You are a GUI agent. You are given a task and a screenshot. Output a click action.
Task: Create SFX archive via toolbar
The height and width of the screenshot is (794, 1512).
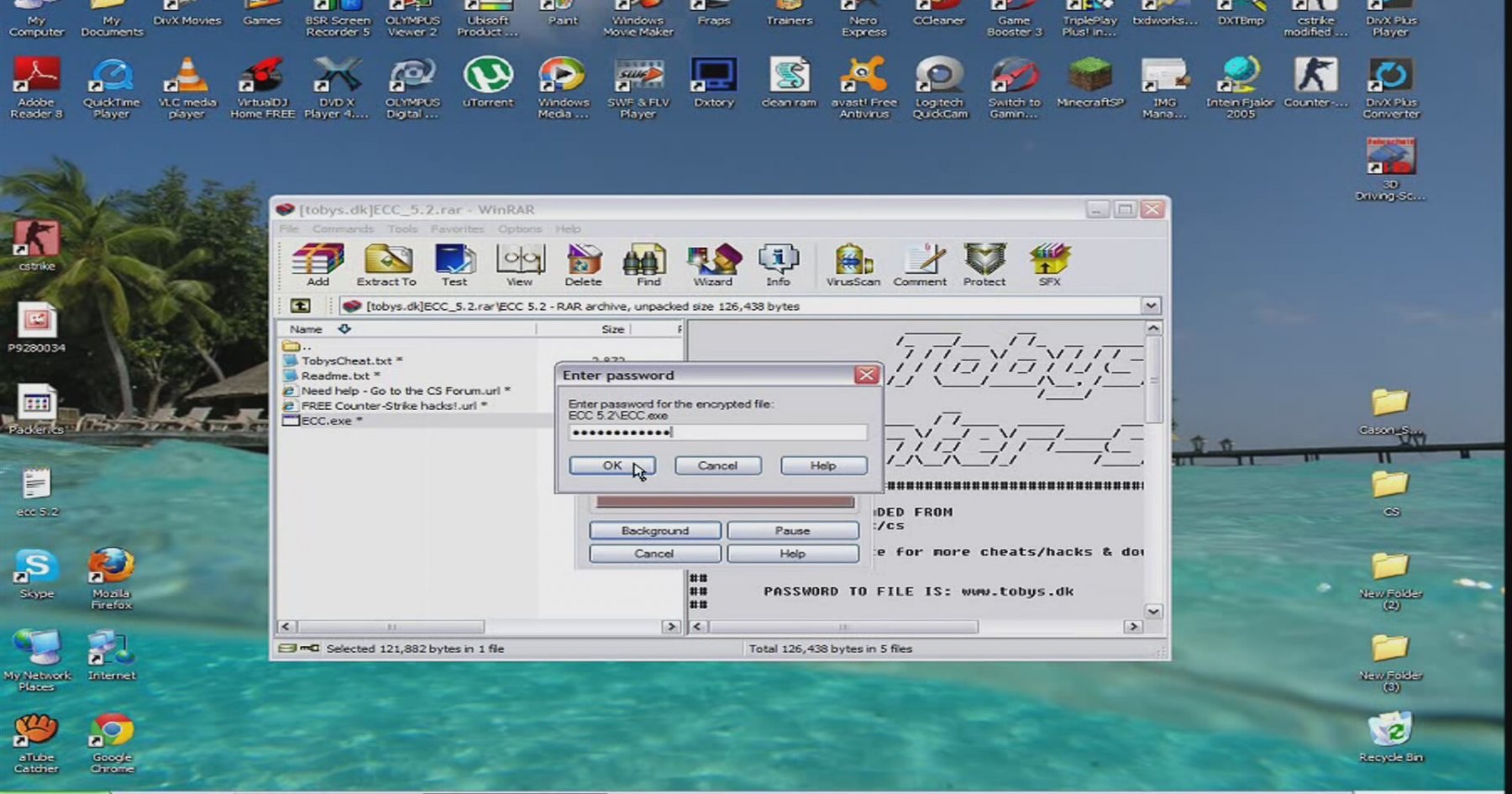1049,266
